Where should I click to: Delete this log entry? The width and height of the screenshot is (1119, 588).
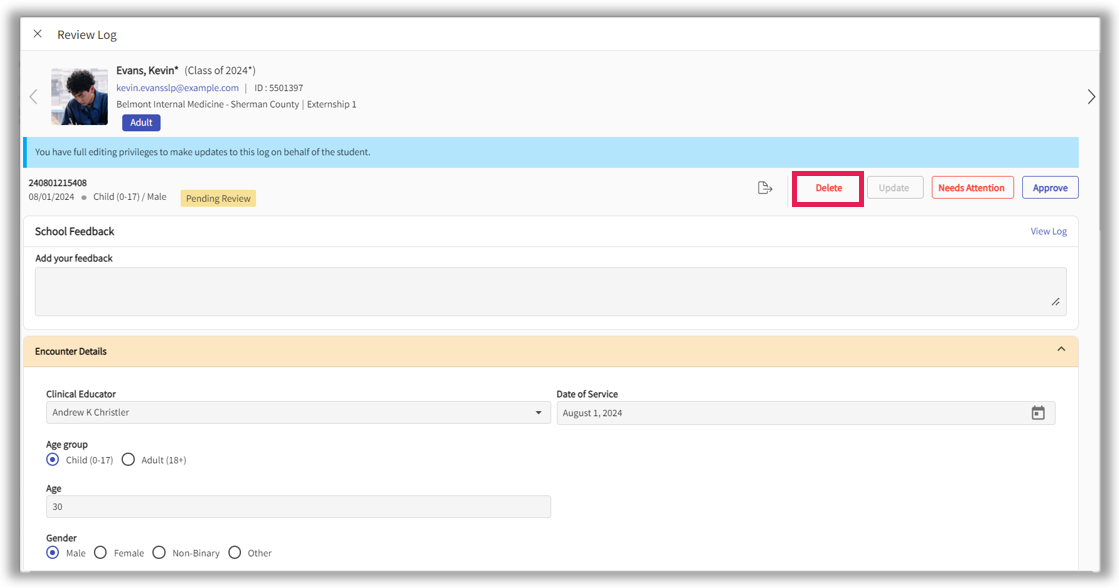828,188
